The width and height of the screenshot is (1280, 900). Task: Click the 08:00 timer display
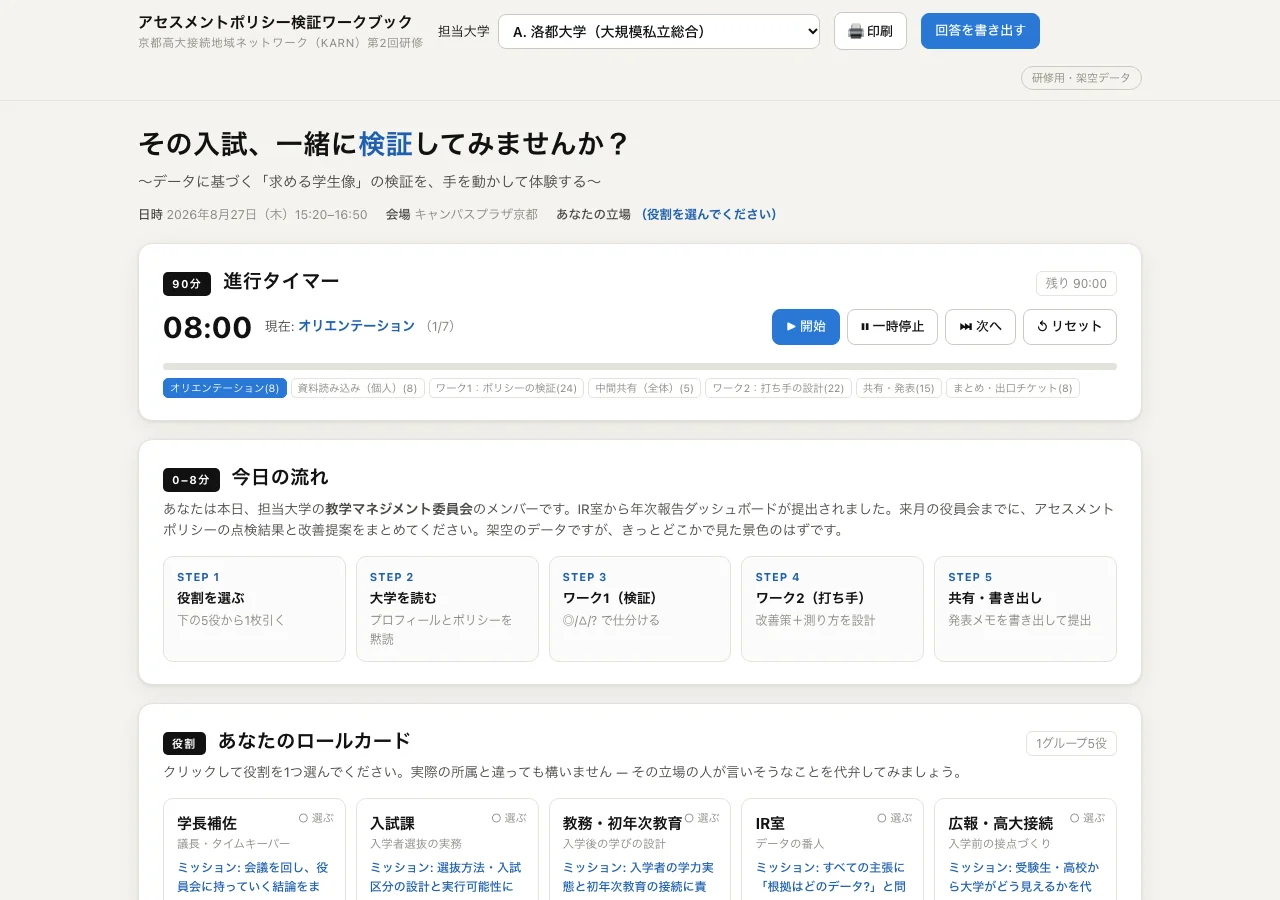click(x=207, y=327)
